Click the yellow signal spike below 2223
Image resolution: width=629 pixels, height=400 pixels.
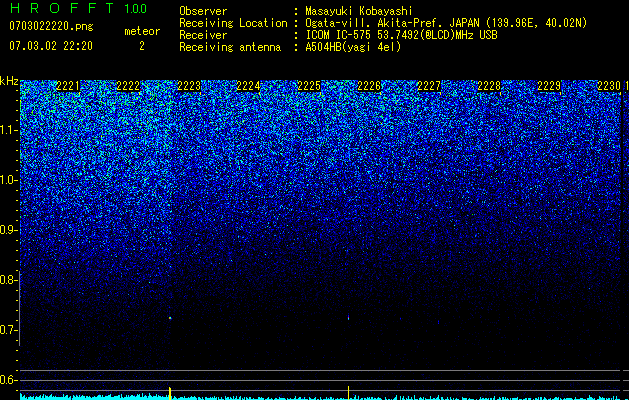(170, 393)
